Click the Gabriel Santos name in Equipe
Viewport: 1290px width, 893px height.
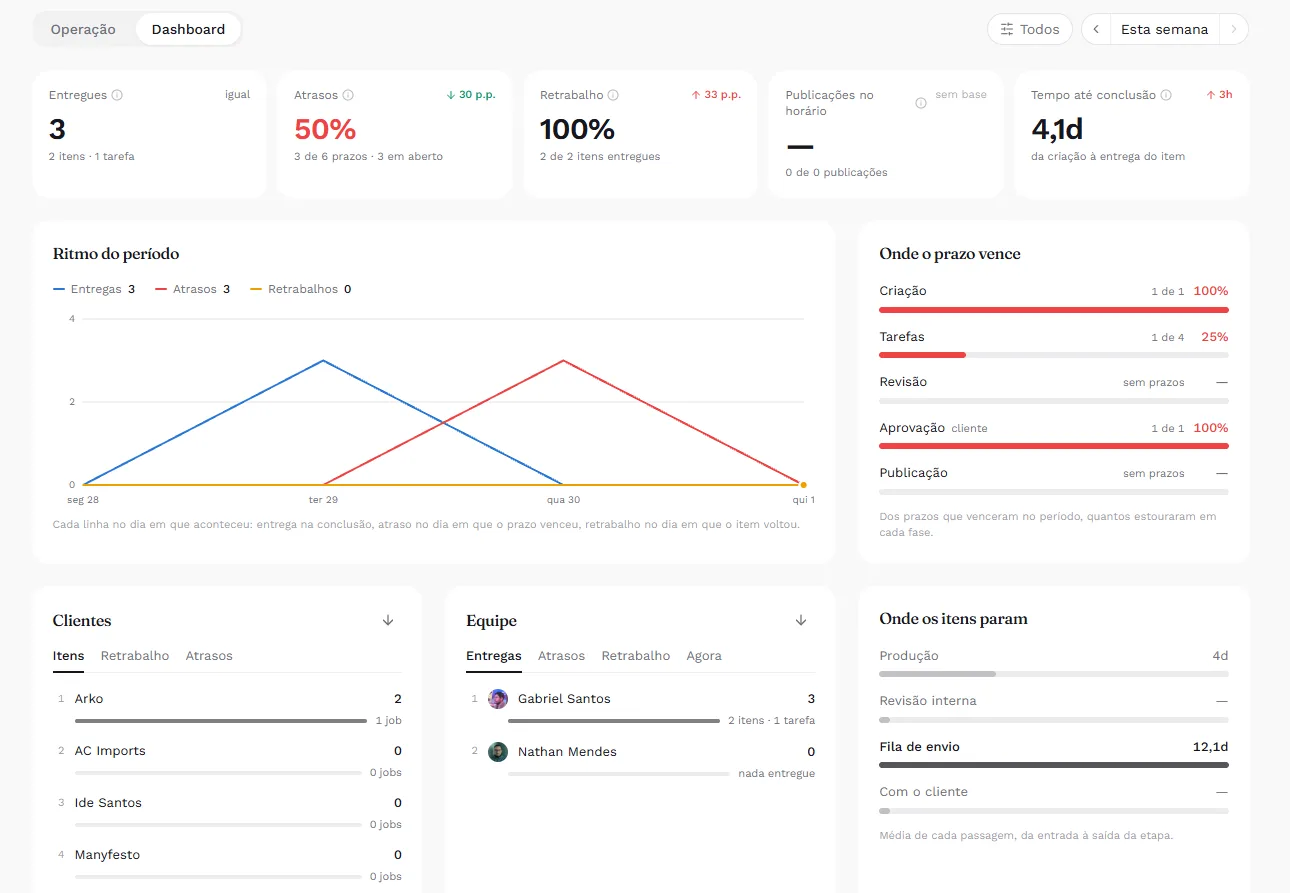click(564, 699)
